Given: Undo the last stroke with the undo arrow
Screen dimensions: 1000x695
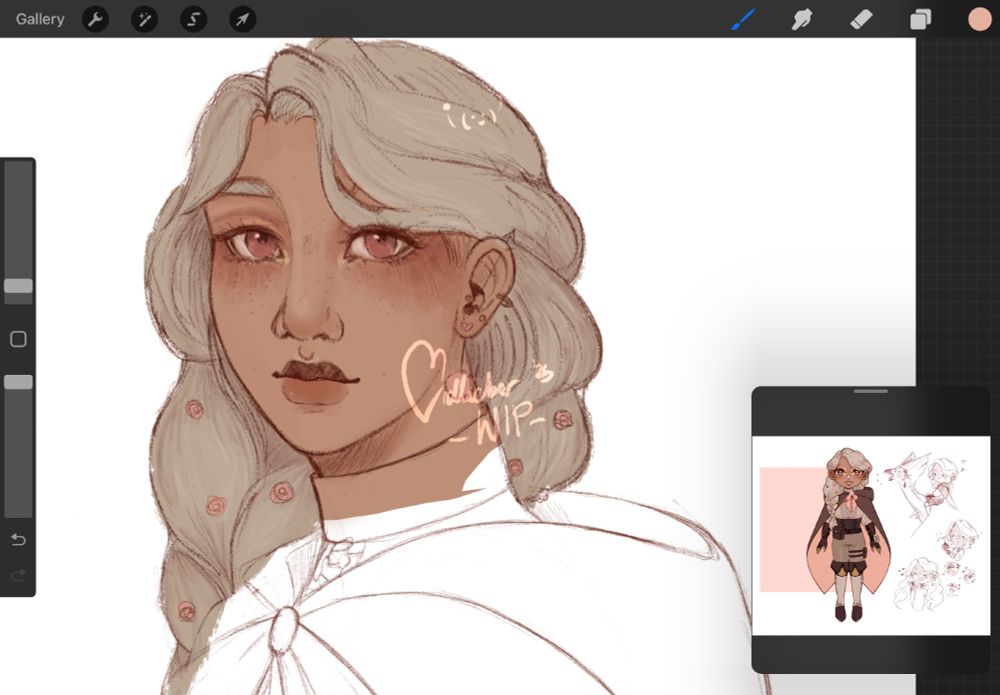Looking at the screenshot, I should coord(17,540).
